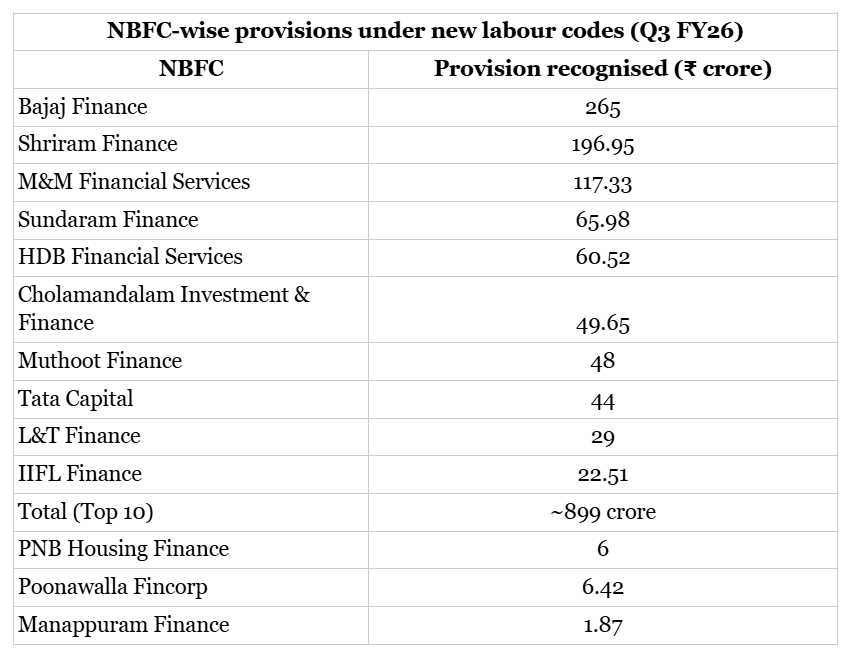Click the Bajaj Finance cell
This screenshot has height=656, width=849.
coord(83,107)
